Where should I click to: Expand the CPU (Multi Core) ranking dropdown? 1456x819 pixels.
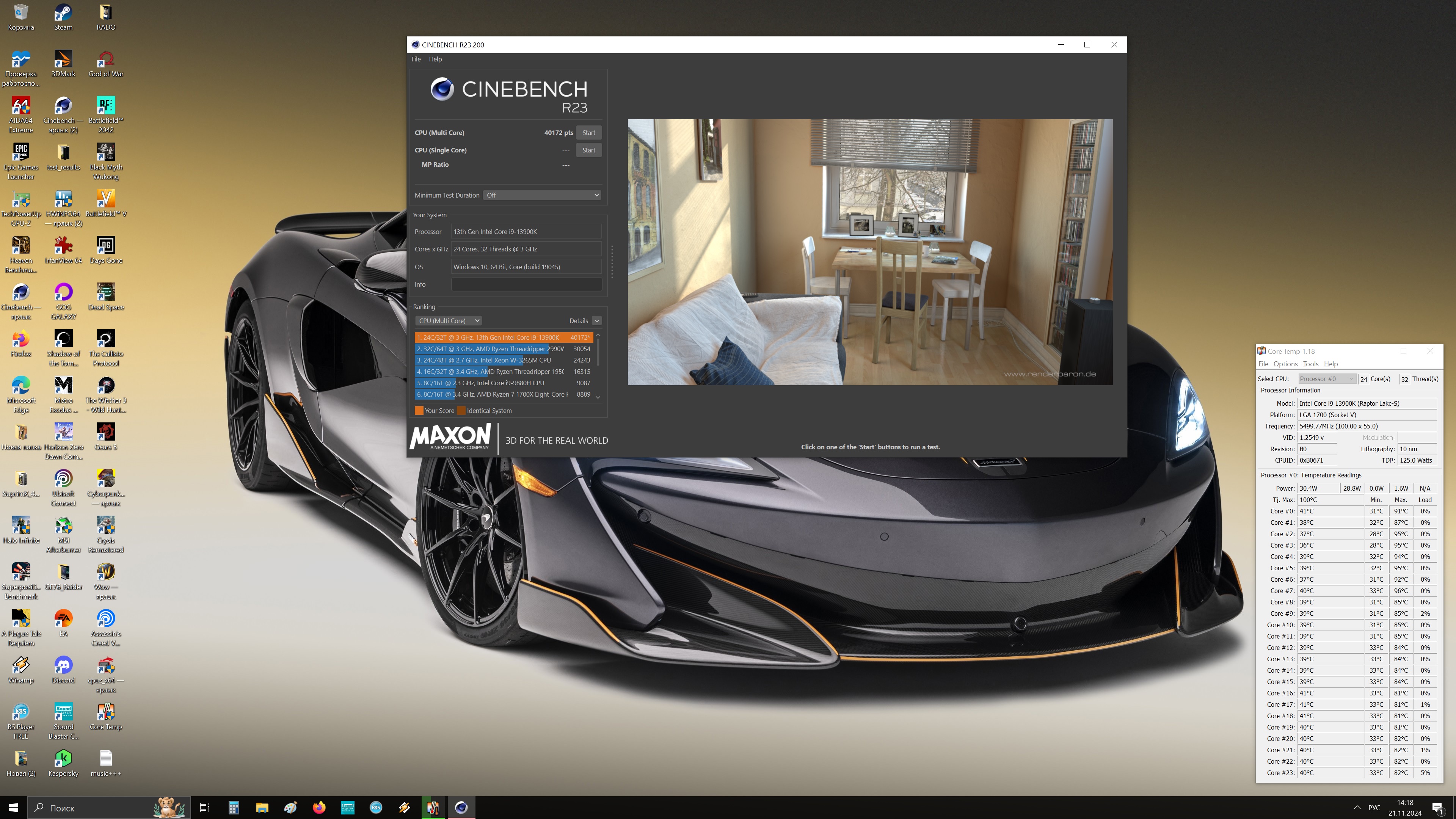pyautogui.click(x=448, y=320)
